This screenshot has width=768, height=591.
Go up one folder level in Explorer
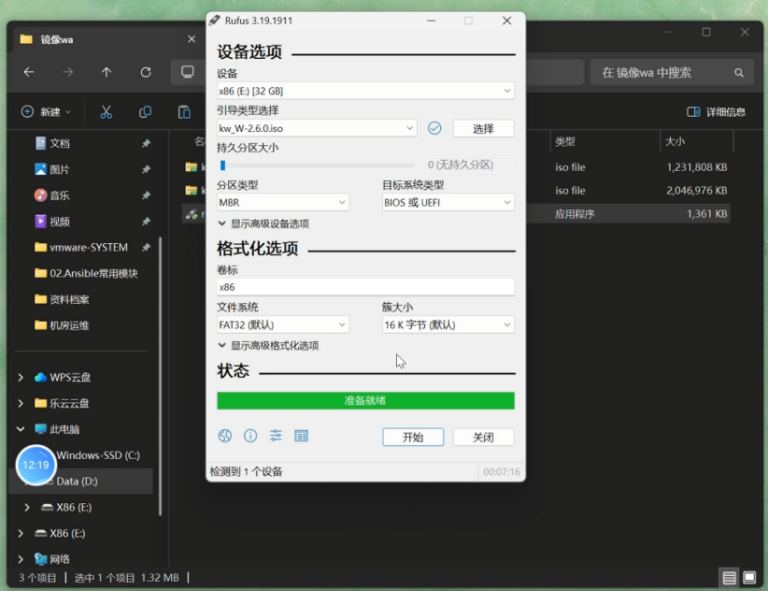tap(106, 72)
